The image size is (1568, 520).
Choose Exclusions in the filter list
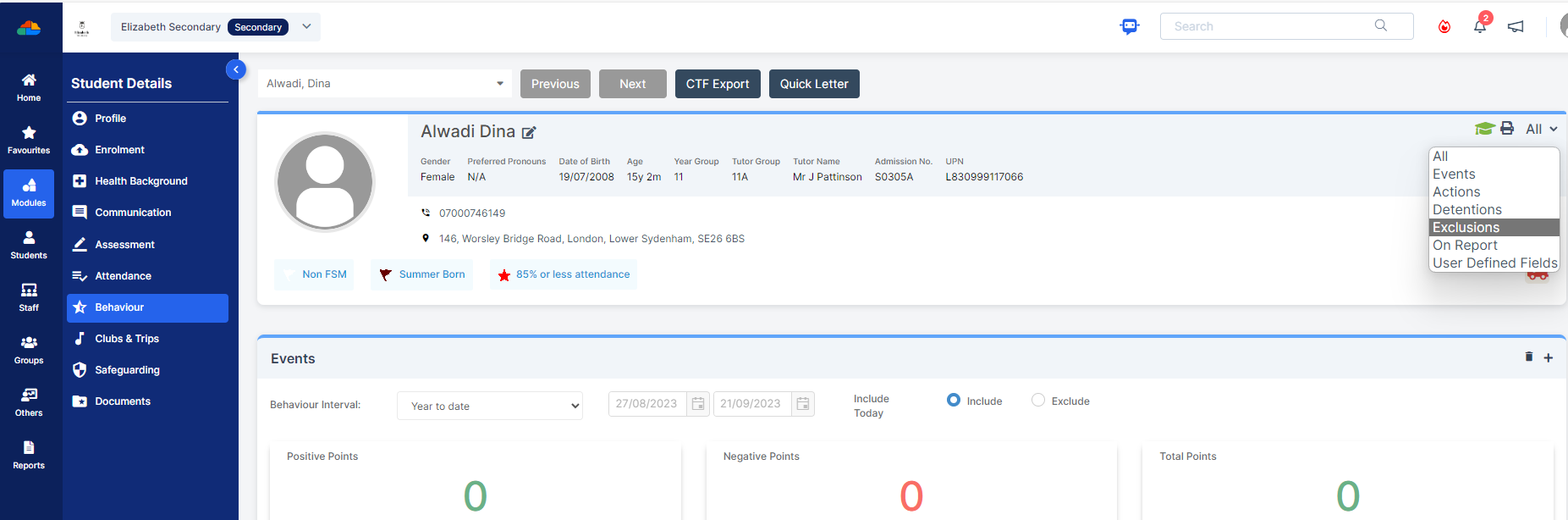tap(1494, 227)
